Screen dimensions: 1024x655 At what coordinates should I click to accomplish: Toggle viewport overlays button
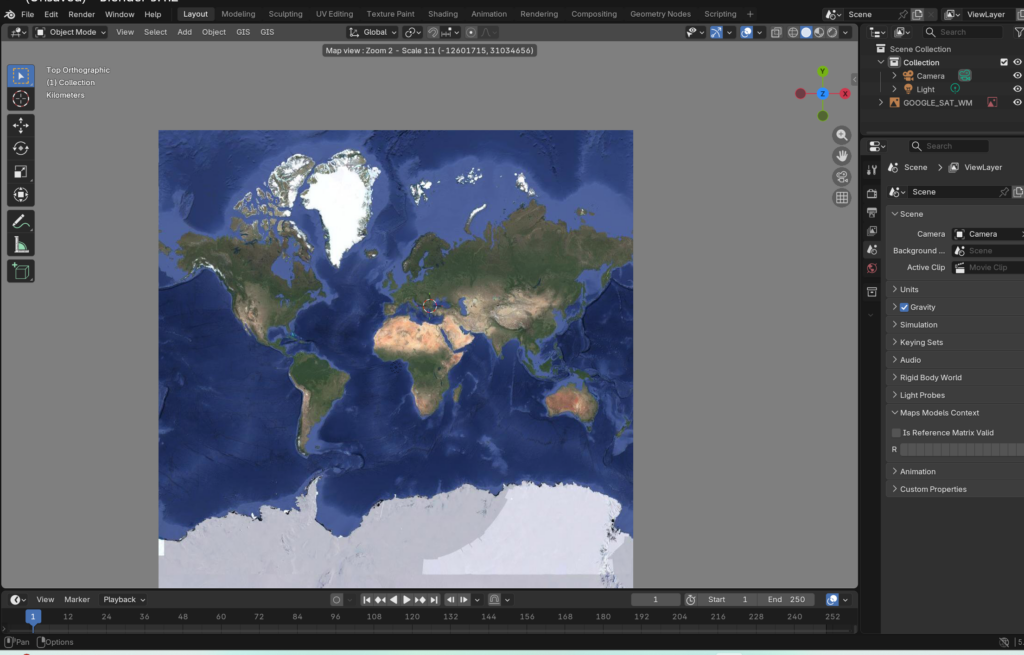point(746,32)
